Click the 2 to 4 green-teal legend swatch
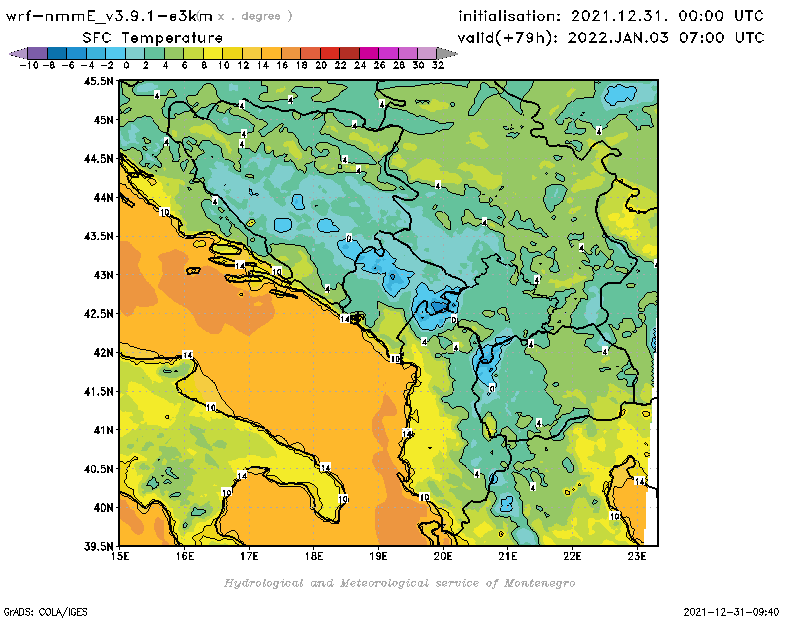Screen dimensions: 800x618 tap(154, 53)
